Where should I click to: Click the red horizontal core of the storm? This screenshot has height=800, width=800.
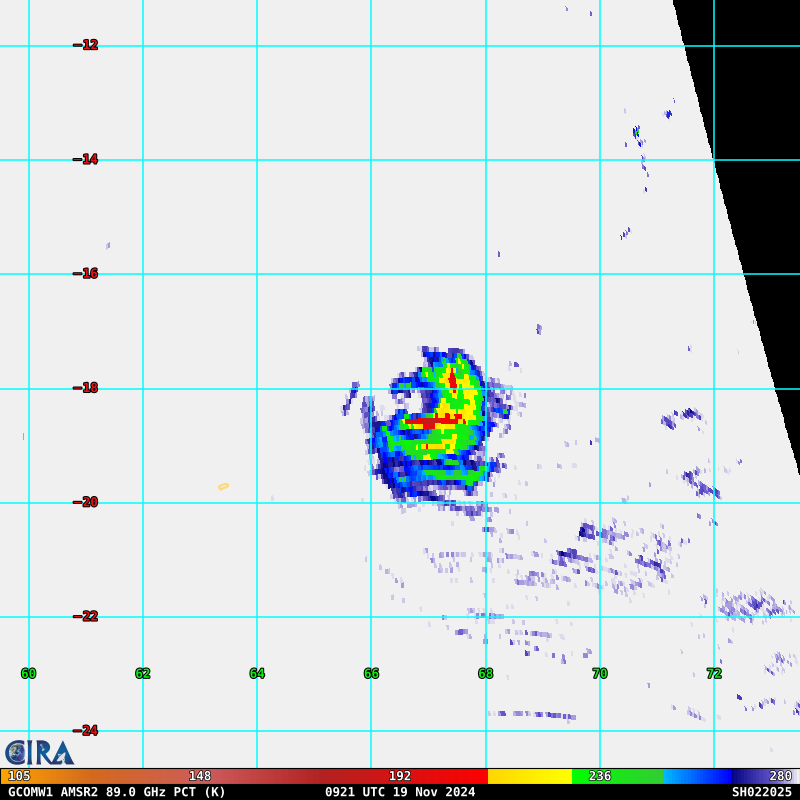coord(428,422)
